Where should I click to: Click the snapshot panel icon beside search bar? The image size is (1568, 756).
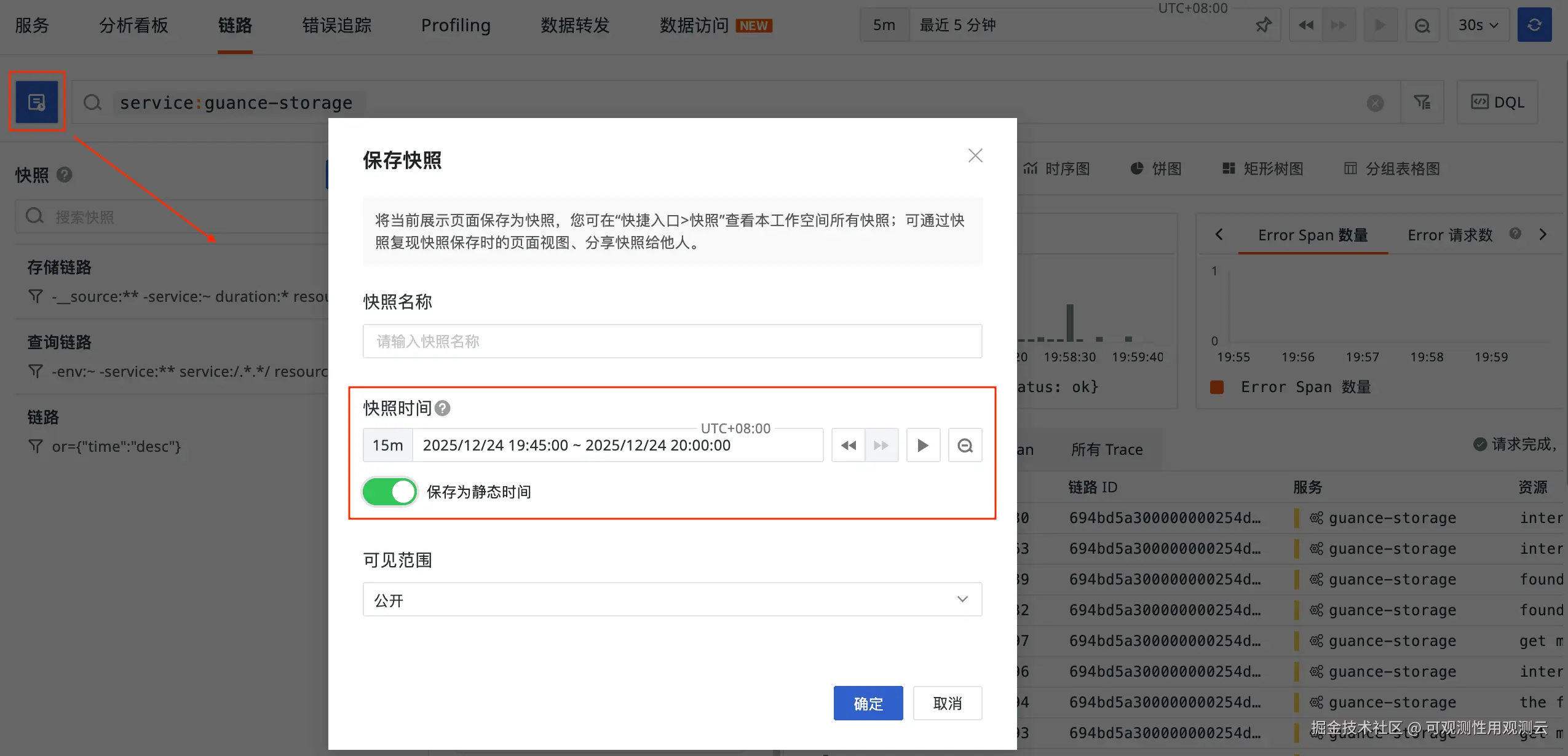tap(37, 102)
